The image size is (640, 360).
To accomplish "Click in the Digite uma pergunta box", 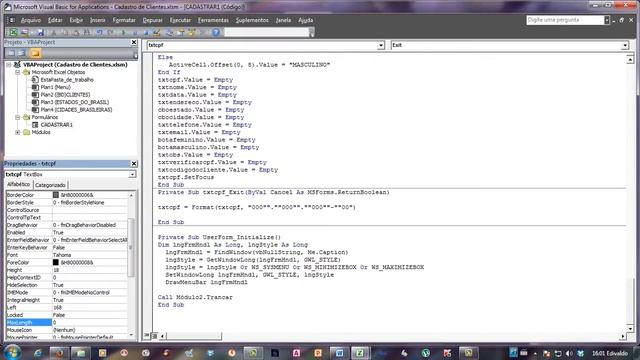I will pos(565,20).
